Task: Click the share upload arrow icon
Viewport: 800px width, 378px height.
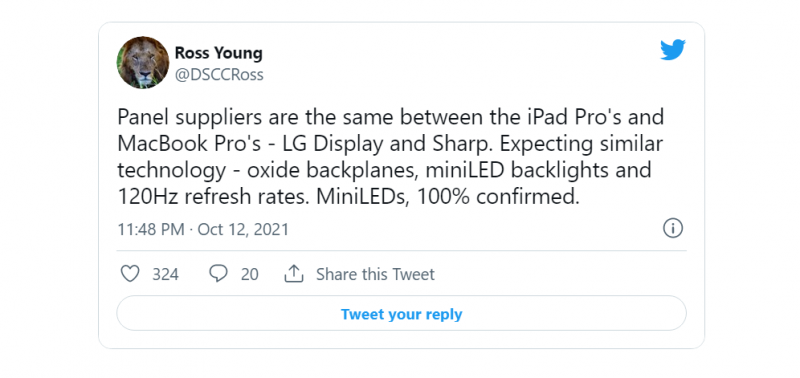Action: coord(294,274)
